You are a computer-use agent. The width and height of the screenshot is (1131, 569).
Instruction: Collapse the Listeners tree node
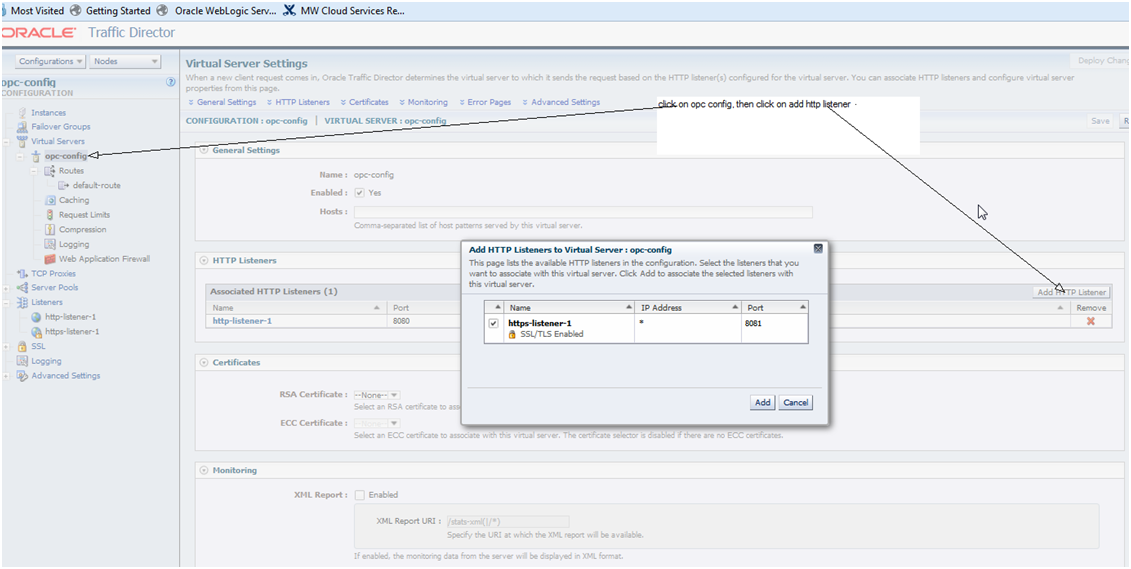[6, 302]
